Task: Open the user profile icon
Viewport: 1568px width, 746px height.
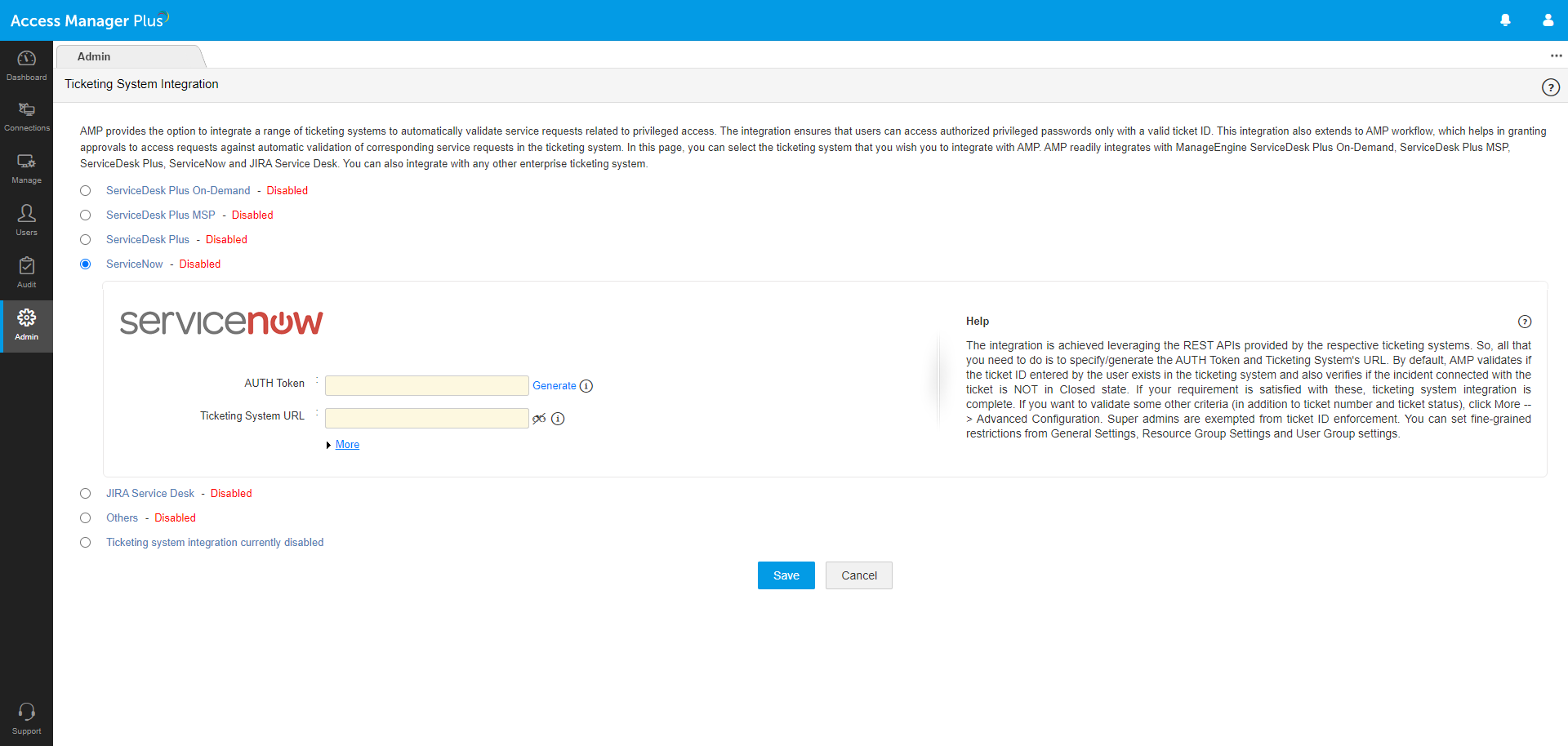Action: coord(1548,20)
